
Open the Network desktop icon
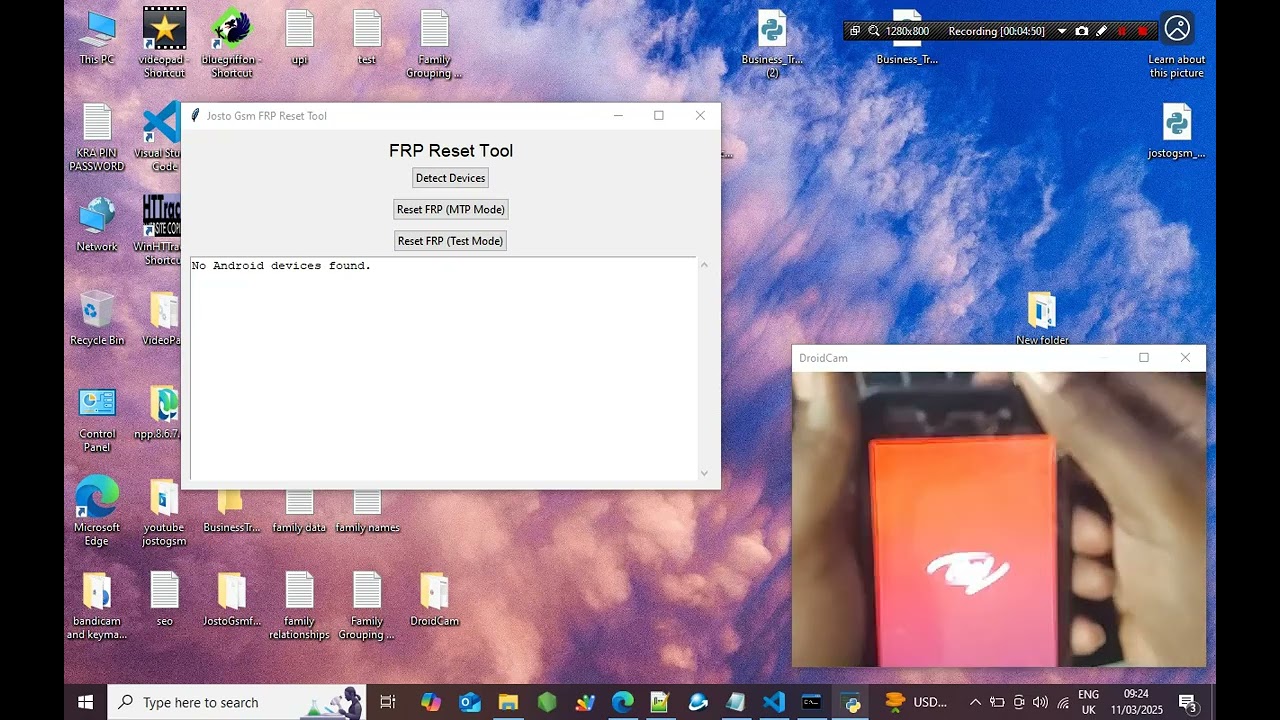pyautogui.click(x=97, y=225)
